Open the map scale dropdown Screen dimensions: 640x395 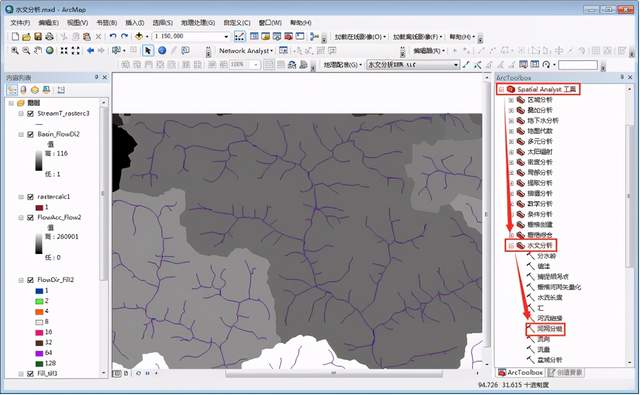(226, 37)
